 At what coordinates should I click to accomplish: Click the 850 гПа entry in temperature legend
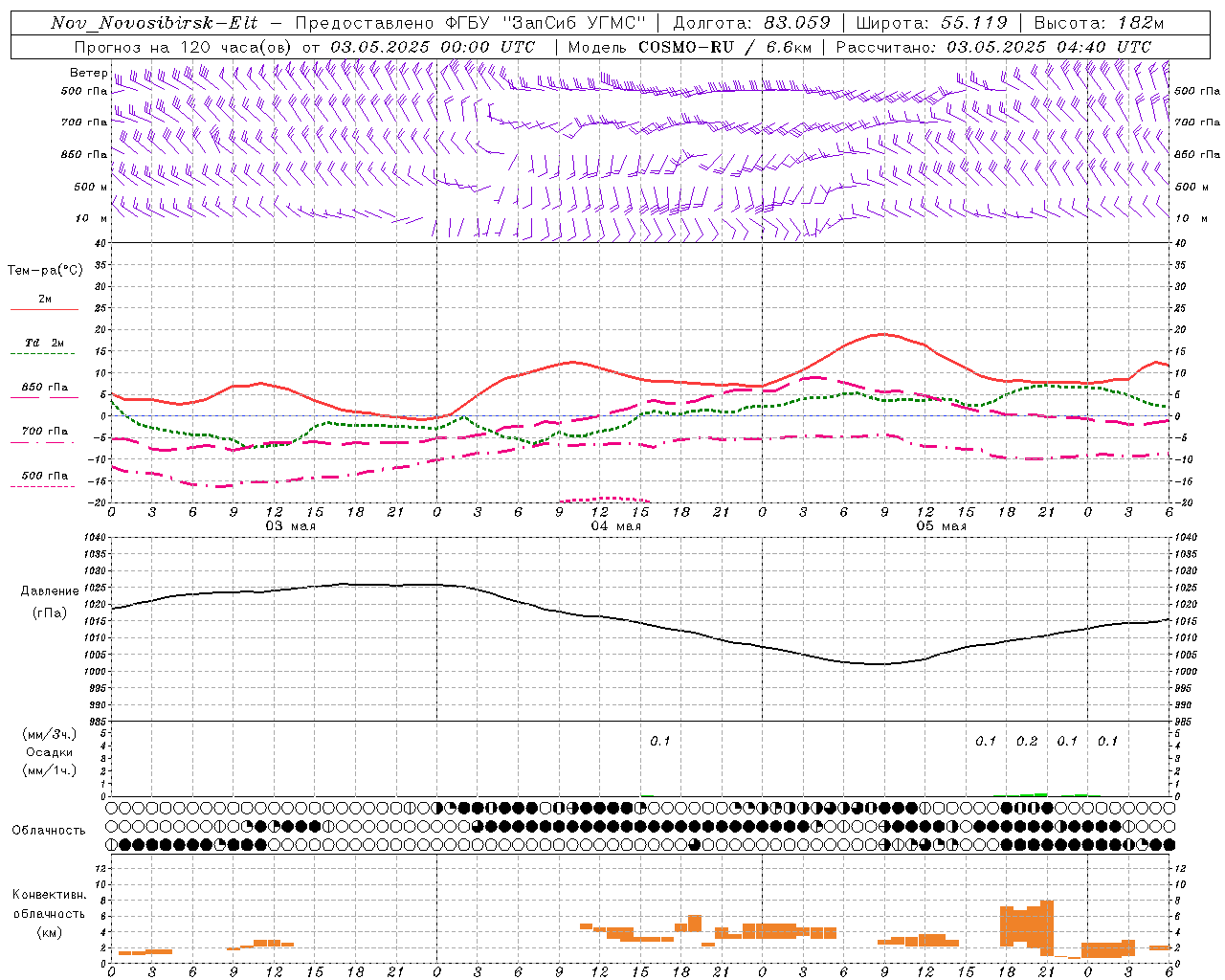pyautogui.click(x=45, y=388)
